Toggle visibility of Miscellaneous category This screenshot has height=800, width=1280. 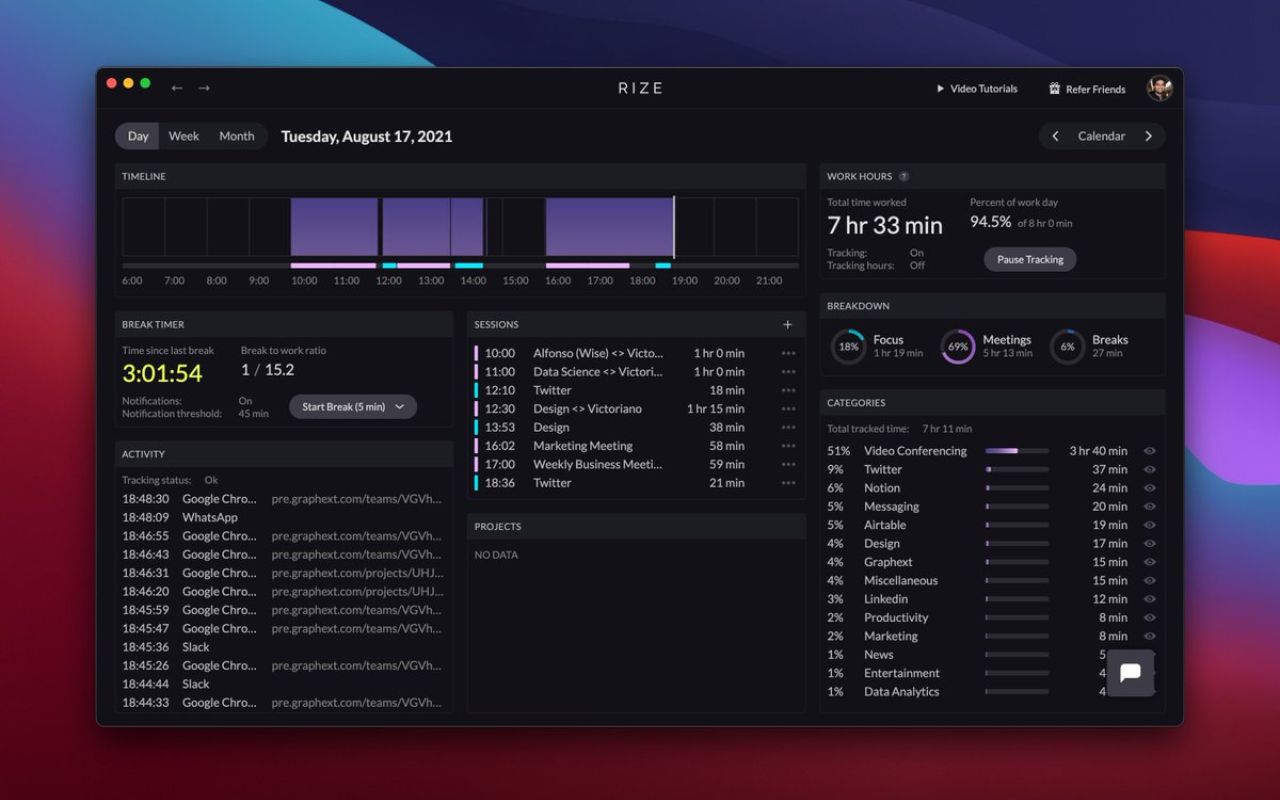1150,580
